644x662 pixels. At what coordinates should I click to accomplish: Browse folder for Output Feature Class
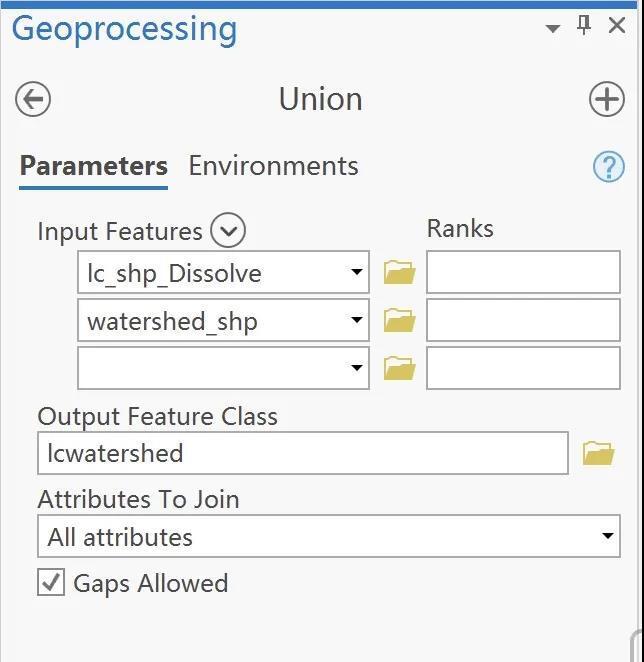coord(598,453)
